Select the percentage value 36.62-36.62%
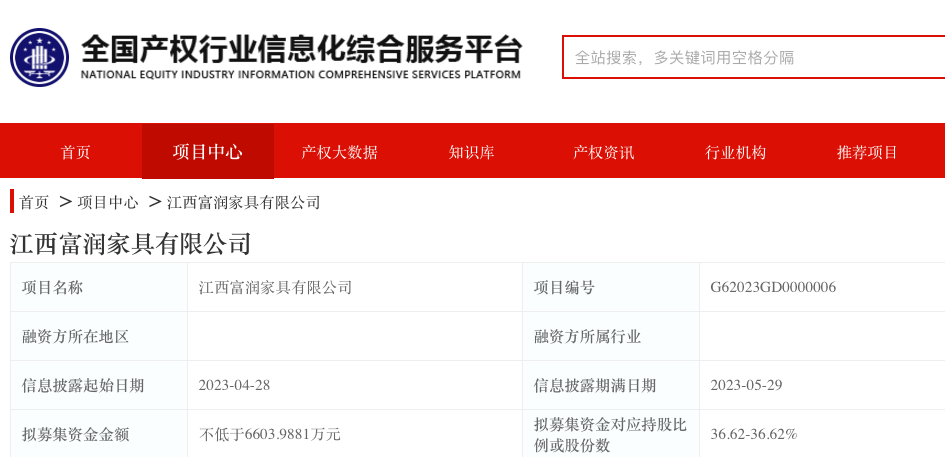Image resolution: width=945 pixels, height=457 pixels. pos(754,434)
